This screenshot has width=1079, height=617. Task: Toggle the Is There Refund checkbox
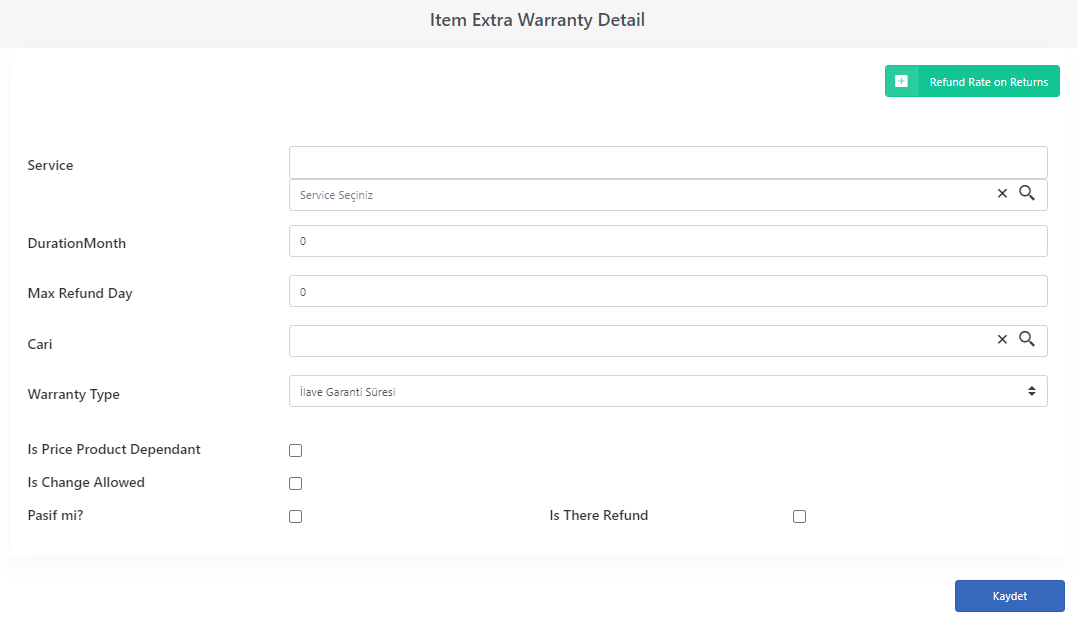click(799, 517)
